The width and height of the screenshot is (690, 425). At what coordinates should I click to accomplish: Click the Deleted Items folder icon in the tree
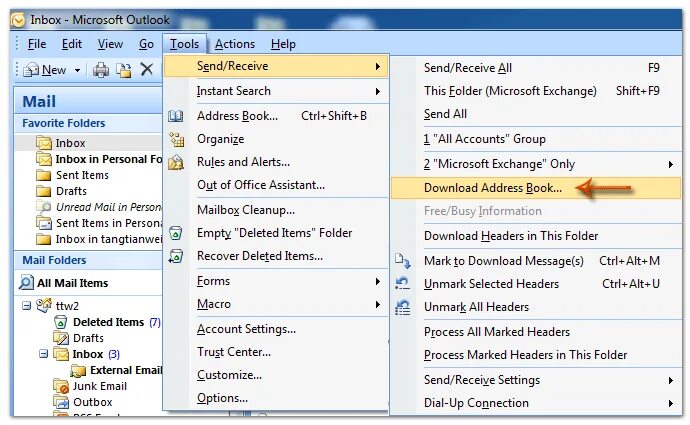point(61,322)
